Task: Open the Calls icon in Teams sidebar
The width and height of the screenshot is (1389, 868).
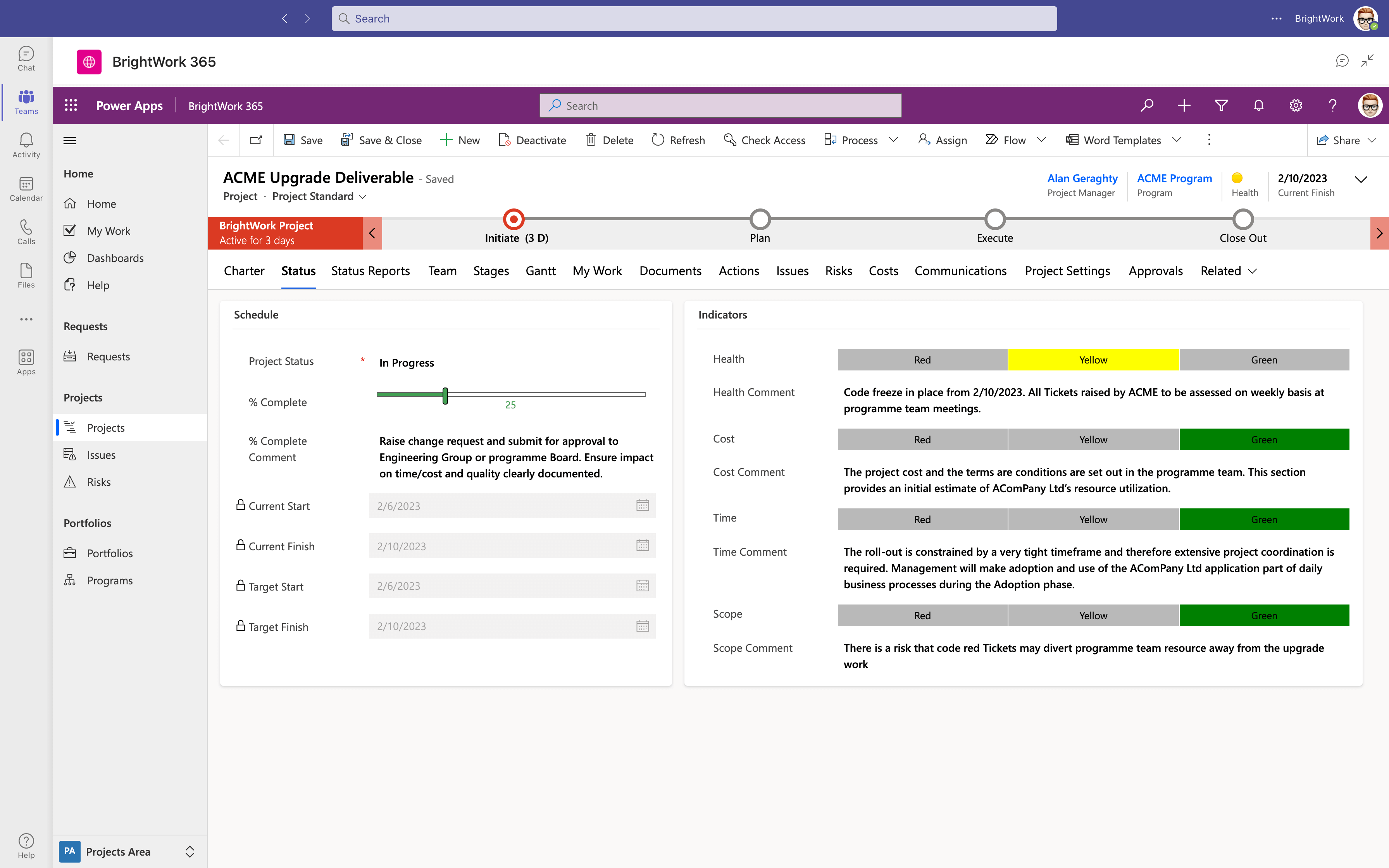Action: [x=26, y=232]
